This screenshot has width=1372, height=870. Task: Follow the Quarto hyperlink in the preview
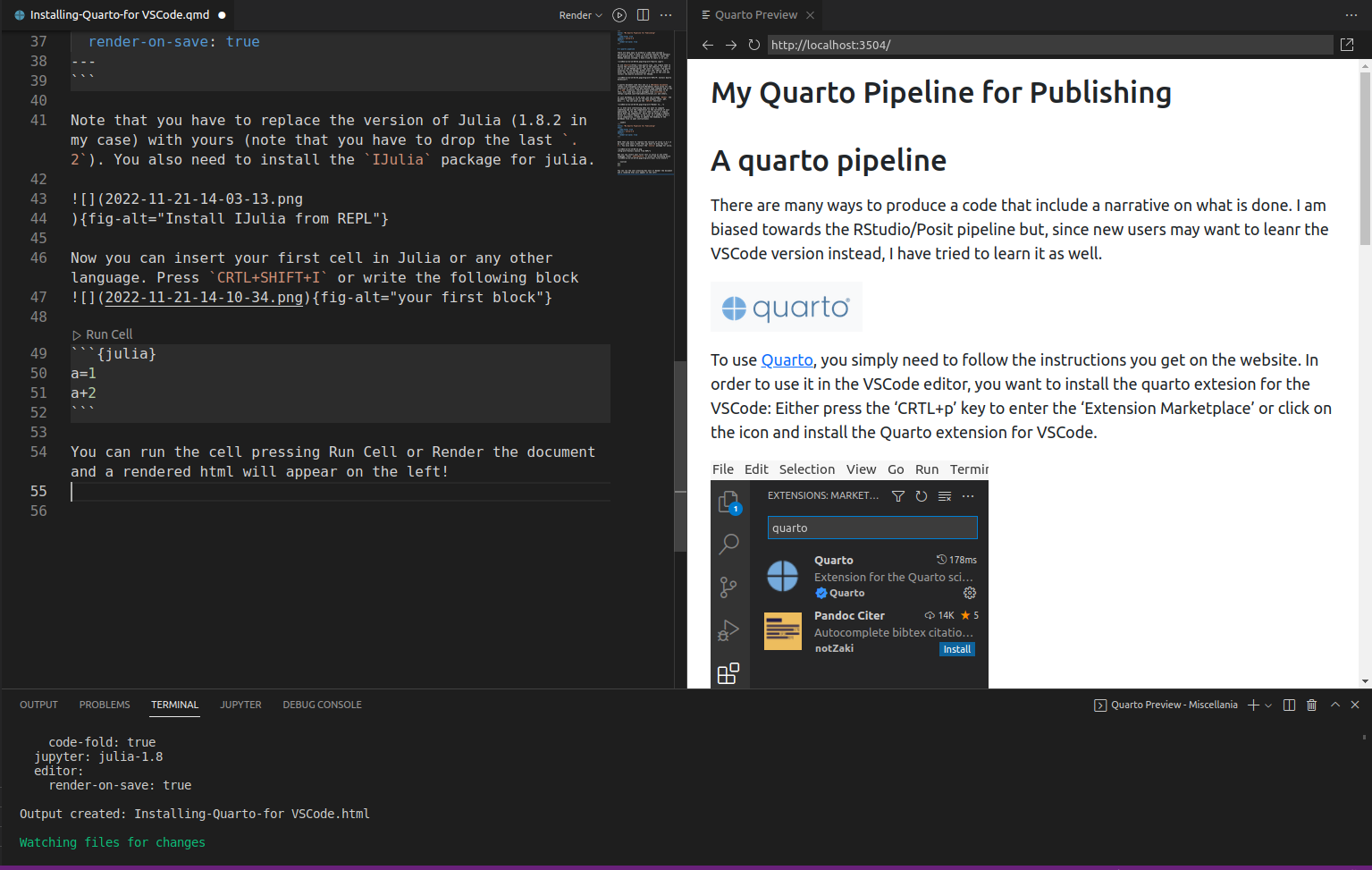pyautogui.click(x=787, y=359)
